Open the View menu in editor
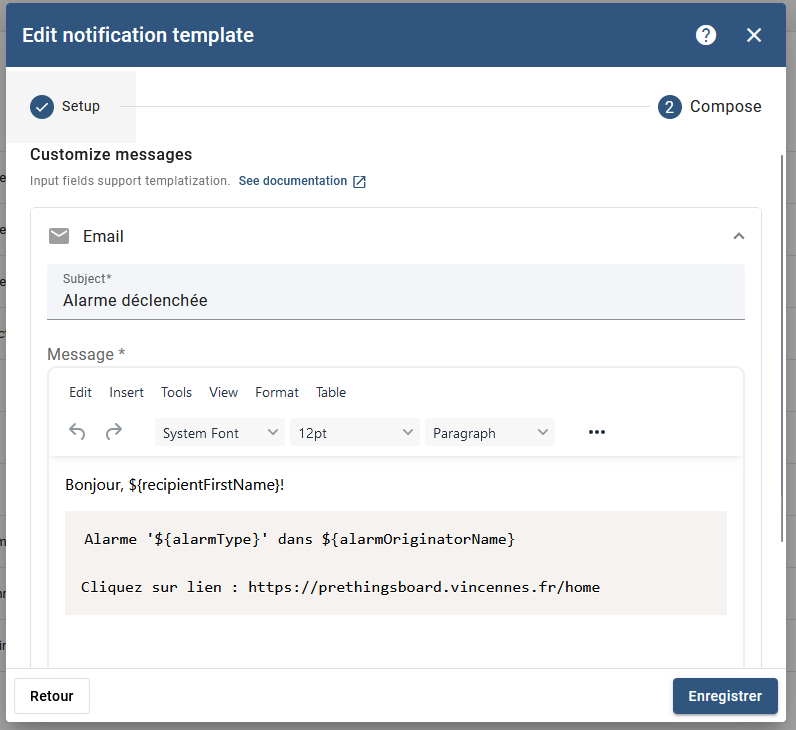 pyautogui.click(x=223, y=392)
